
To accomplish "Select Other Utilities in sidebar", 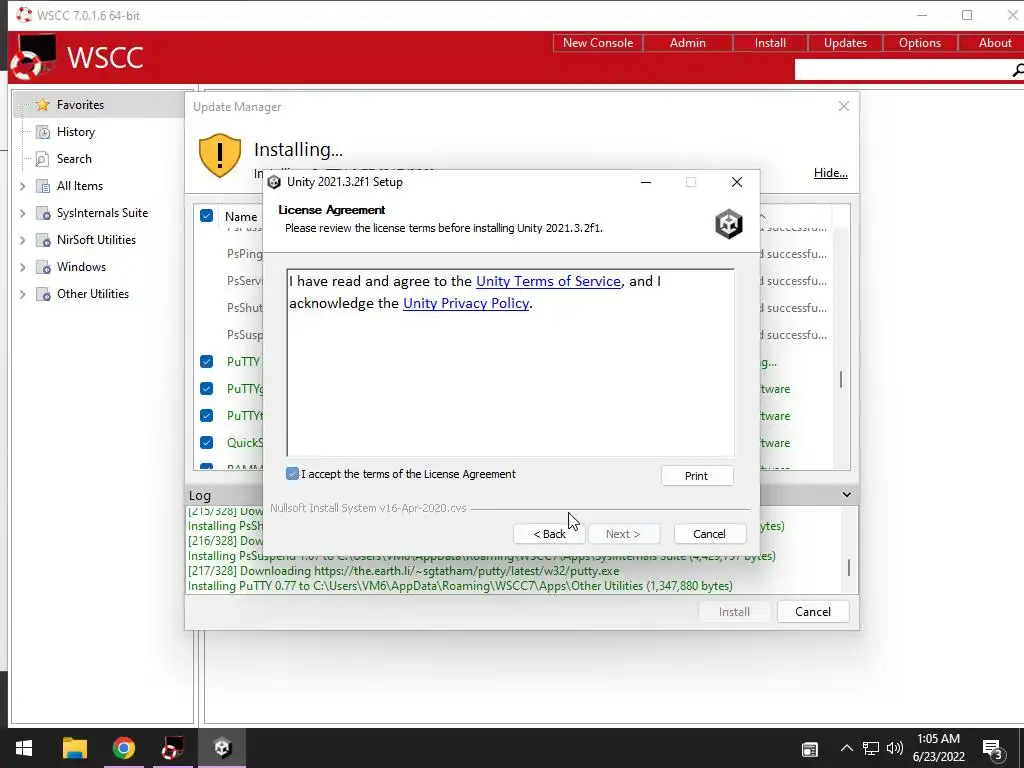I will [93, 294].
